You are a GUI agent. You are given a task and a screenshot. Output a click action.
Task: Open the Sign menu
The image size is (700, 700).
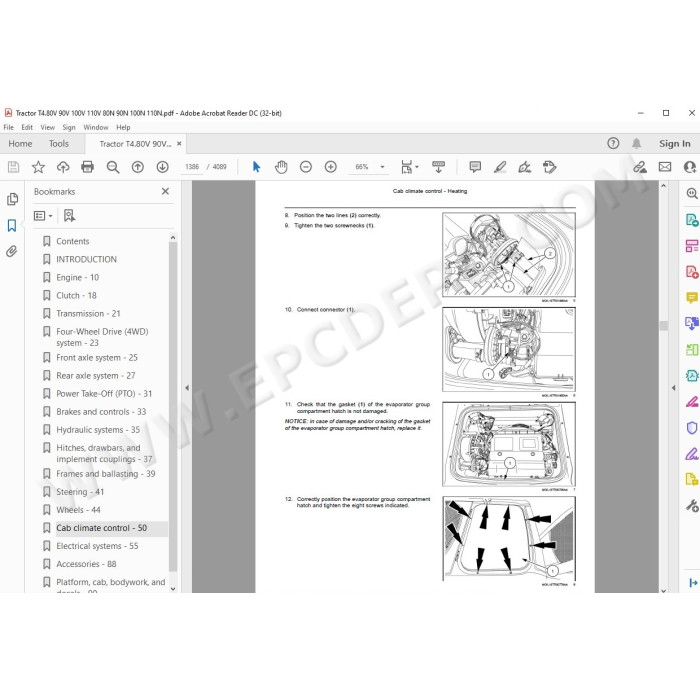pyautogui.click(x=69, y=127)
